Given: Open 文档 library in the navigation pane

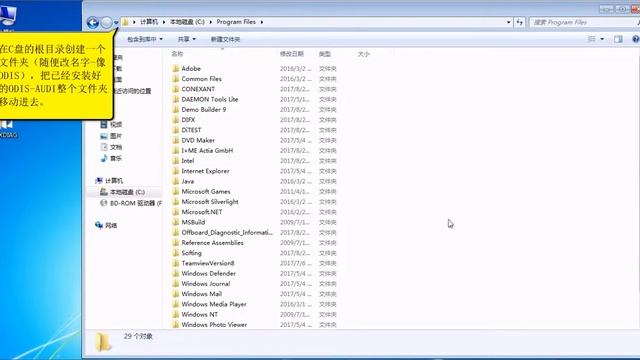Looking at the screenshot, I should tap(111, 147).
